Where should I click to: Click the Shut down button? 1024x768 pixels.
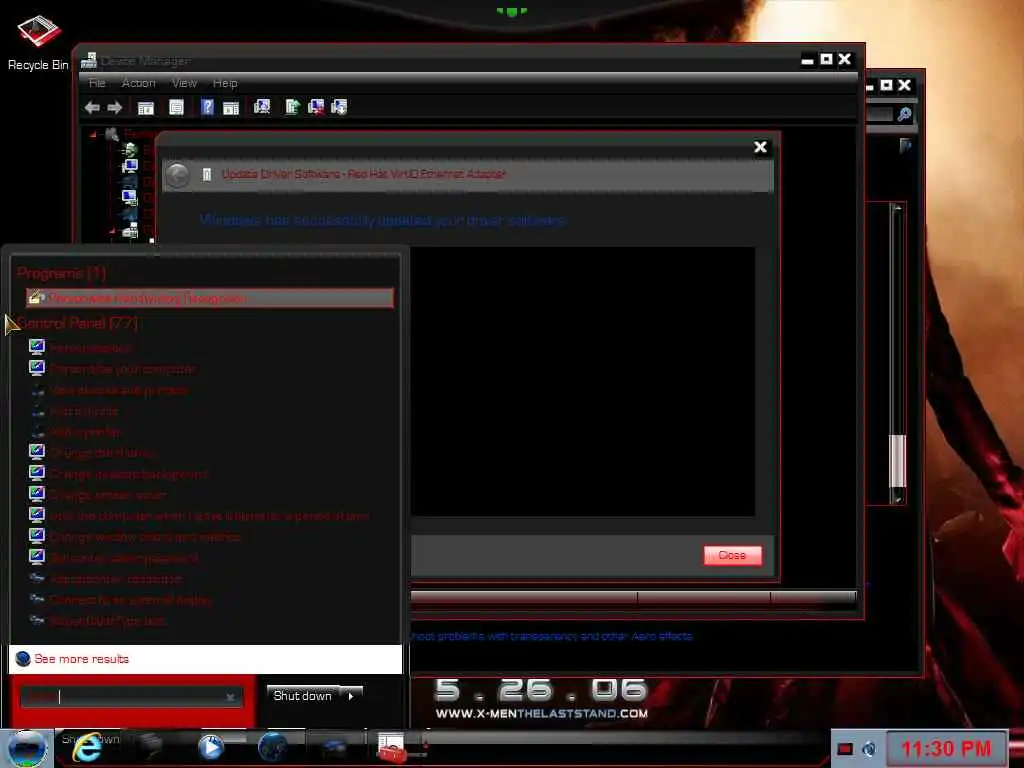303,696
